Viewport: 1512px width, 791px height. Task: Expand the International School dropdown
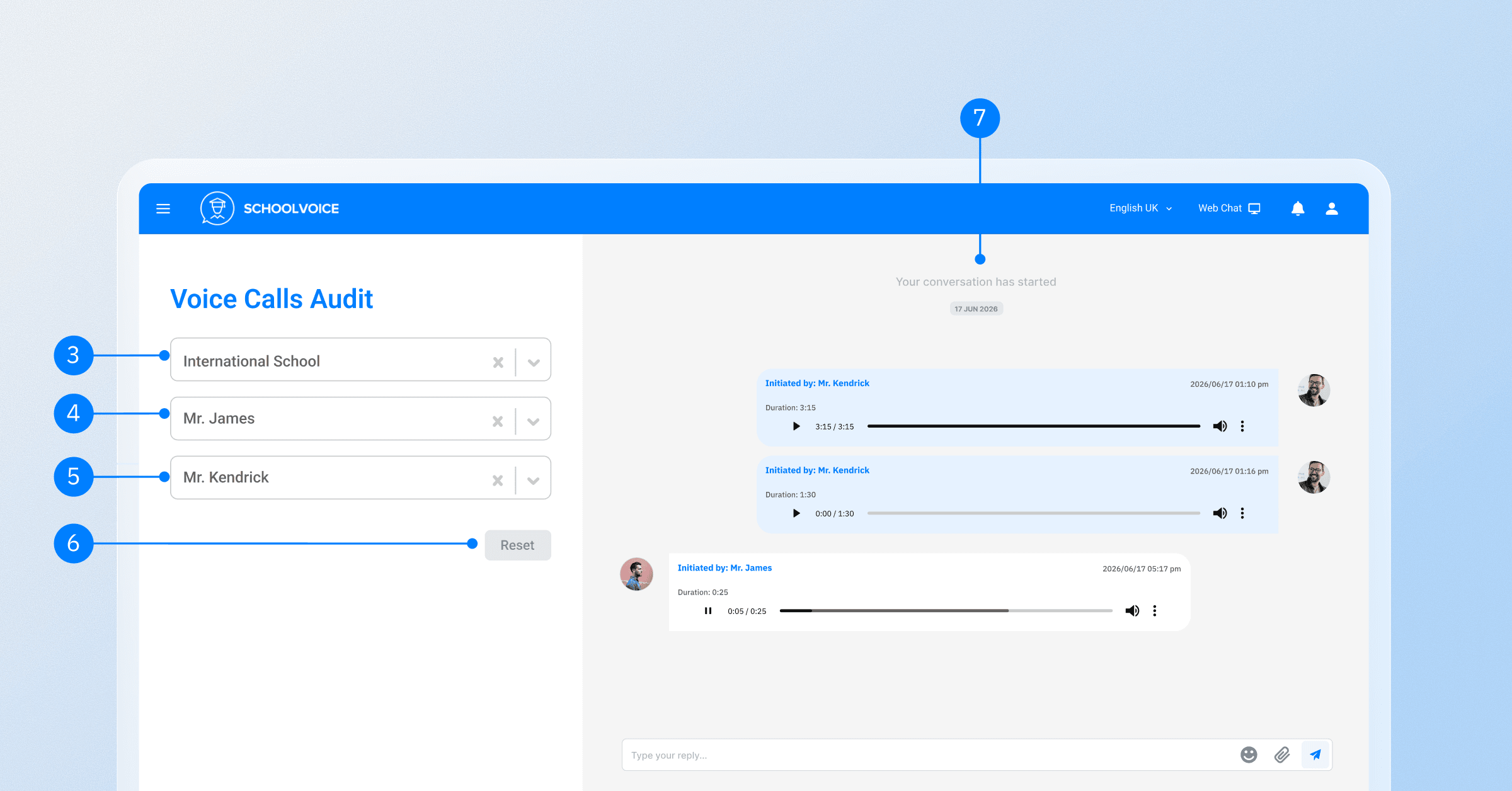(534, 362)
